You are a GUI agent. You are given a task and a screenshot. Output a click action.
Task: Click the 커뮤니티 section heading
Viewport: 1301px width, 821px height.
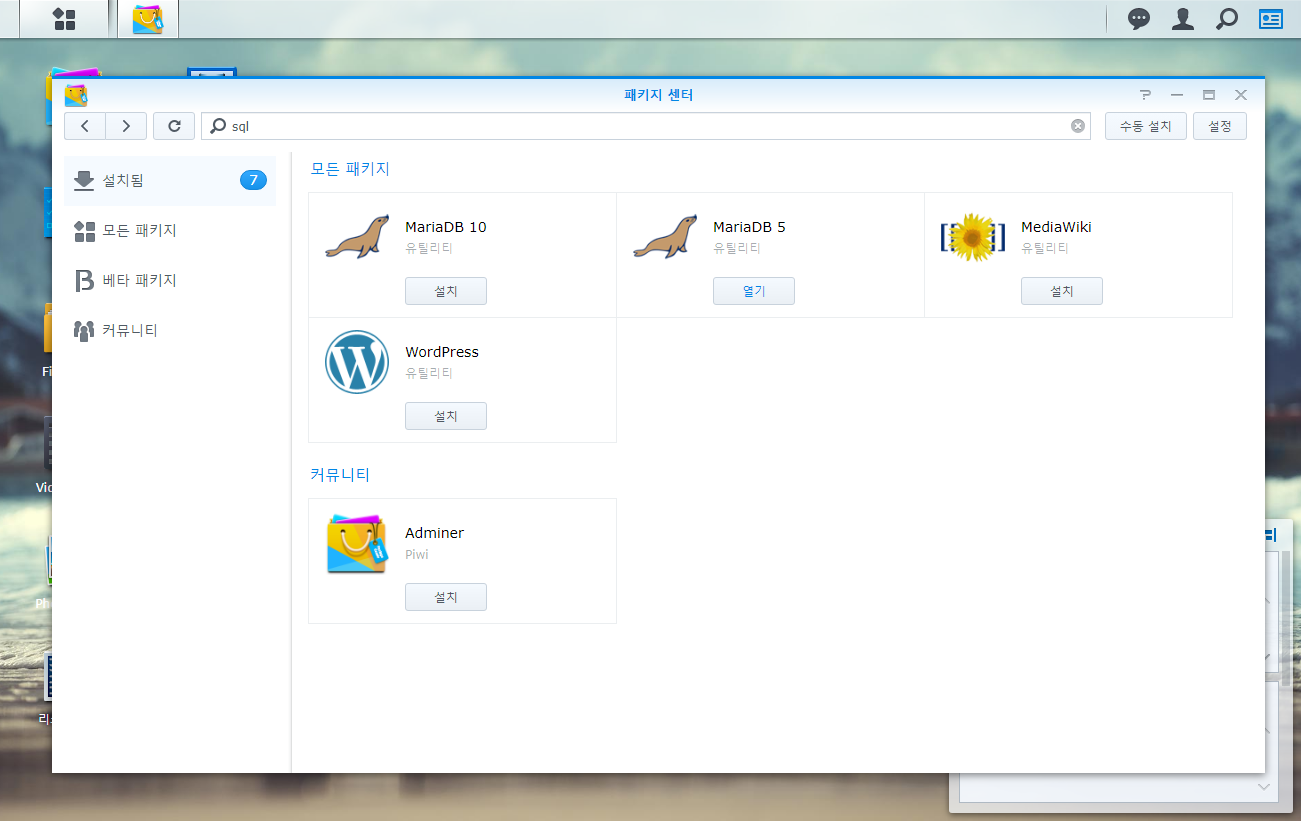[x=340, y=474]
